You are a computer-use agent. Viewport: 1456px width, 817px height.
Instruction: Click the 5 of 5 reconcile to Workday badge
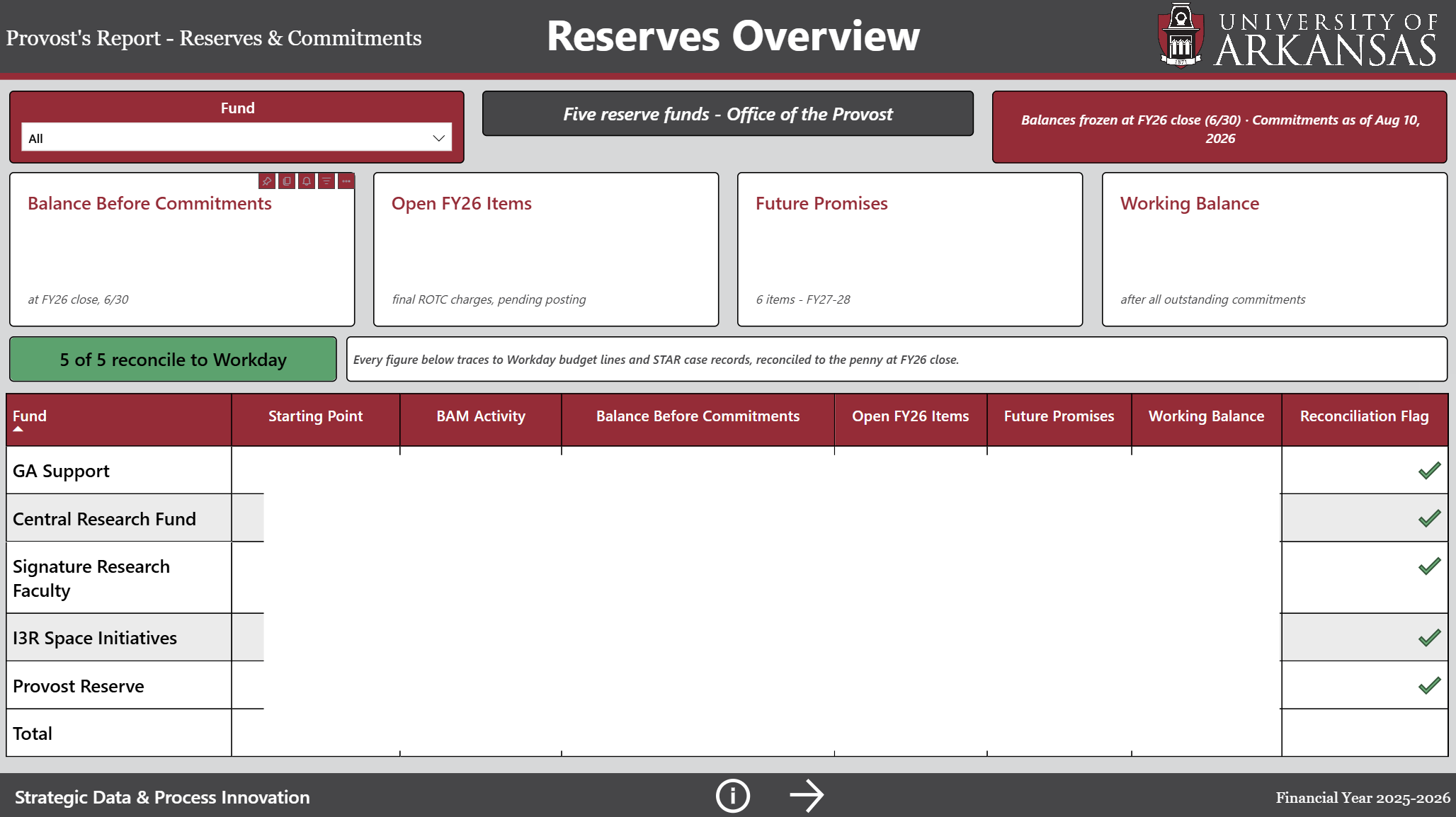point(173,360)
